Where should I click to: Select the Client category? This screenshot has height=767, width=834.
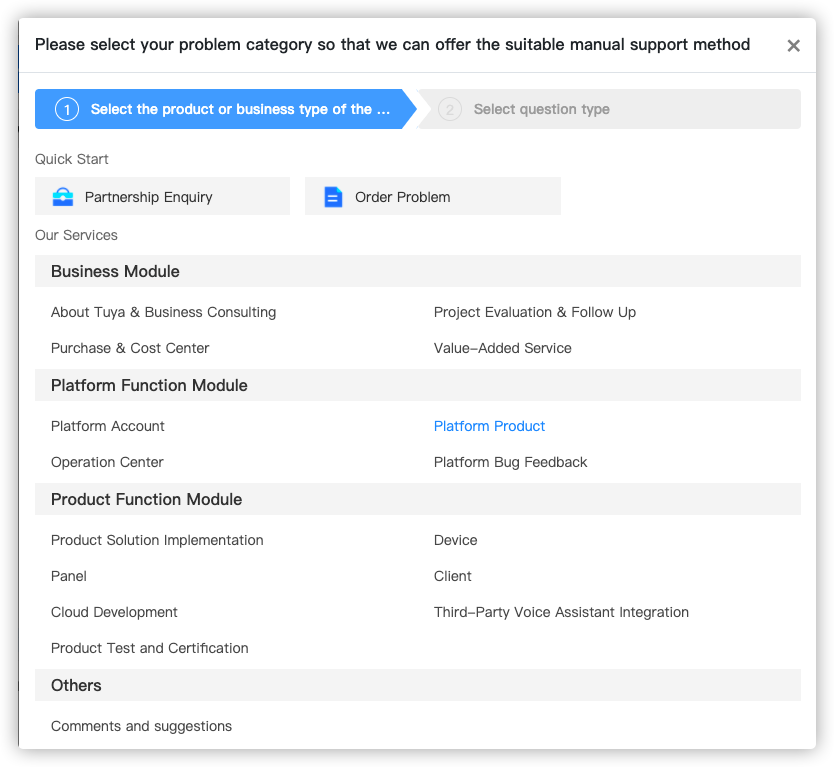(x=453, y=577)
